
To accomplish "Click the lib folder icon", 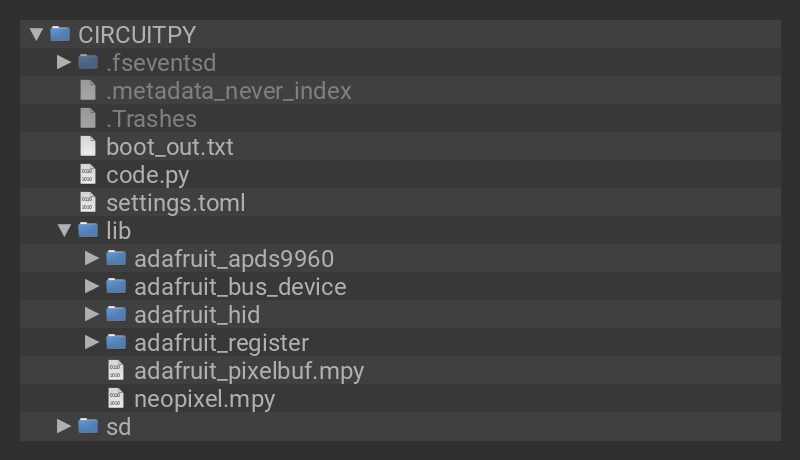I will tap(88, 231).
